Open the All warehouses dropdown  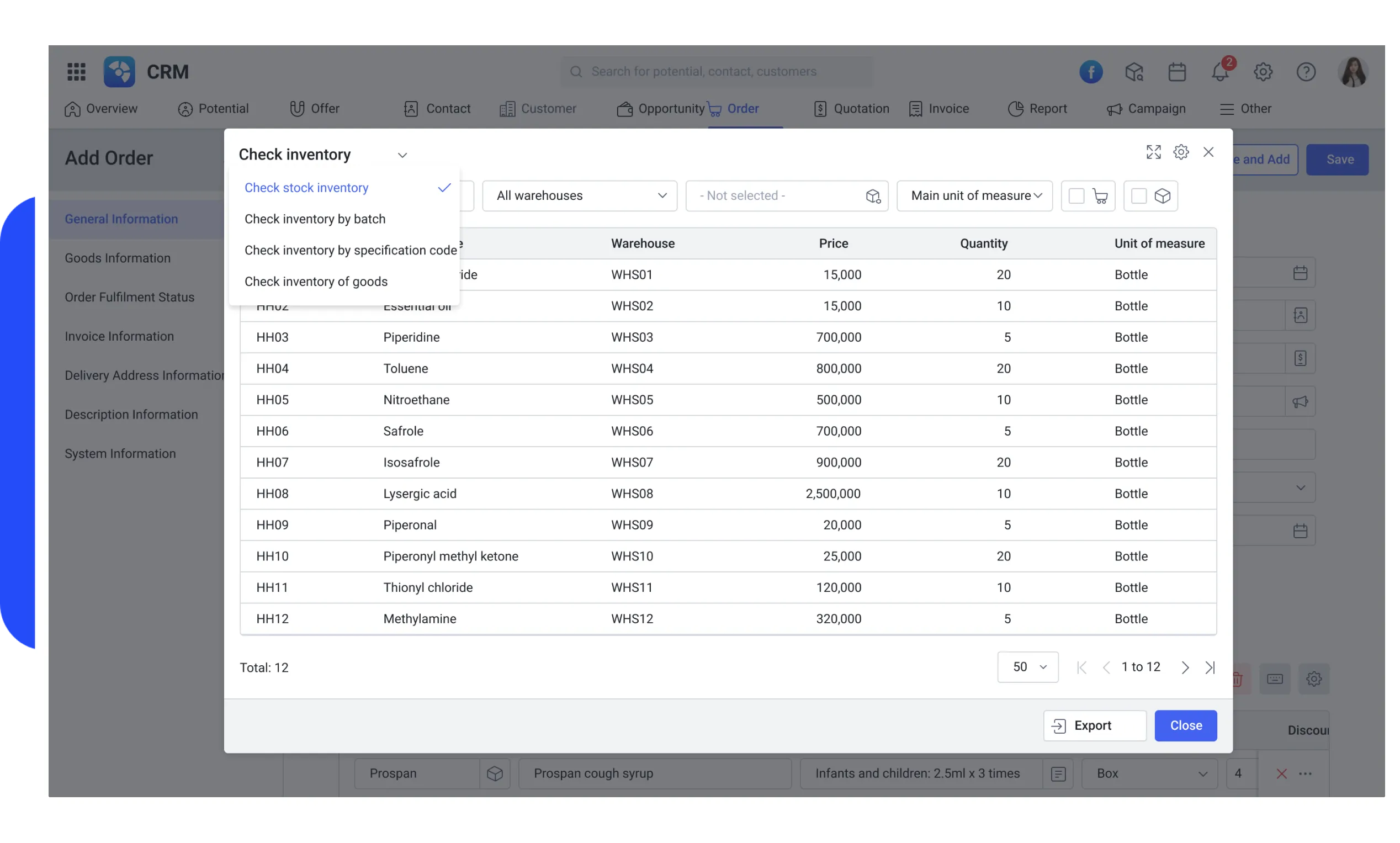click(x=579, y=195)
